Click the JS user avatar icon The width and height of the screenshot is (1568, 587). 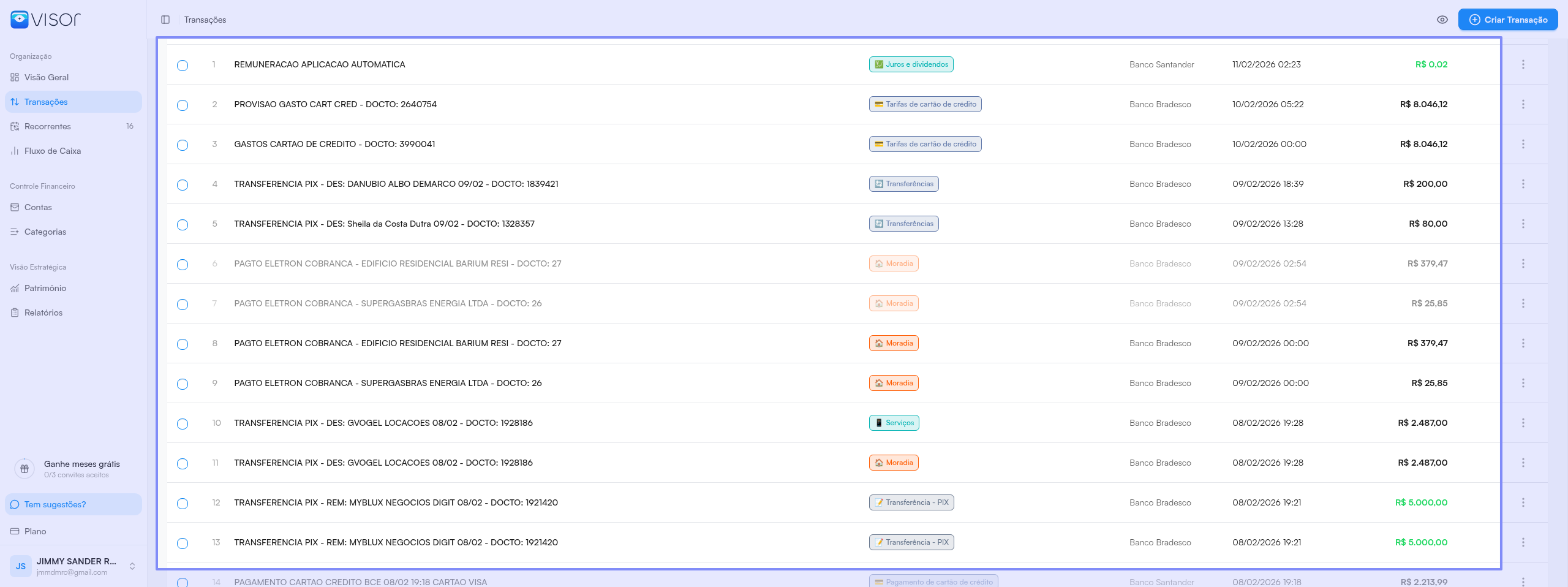pos(21,566)
